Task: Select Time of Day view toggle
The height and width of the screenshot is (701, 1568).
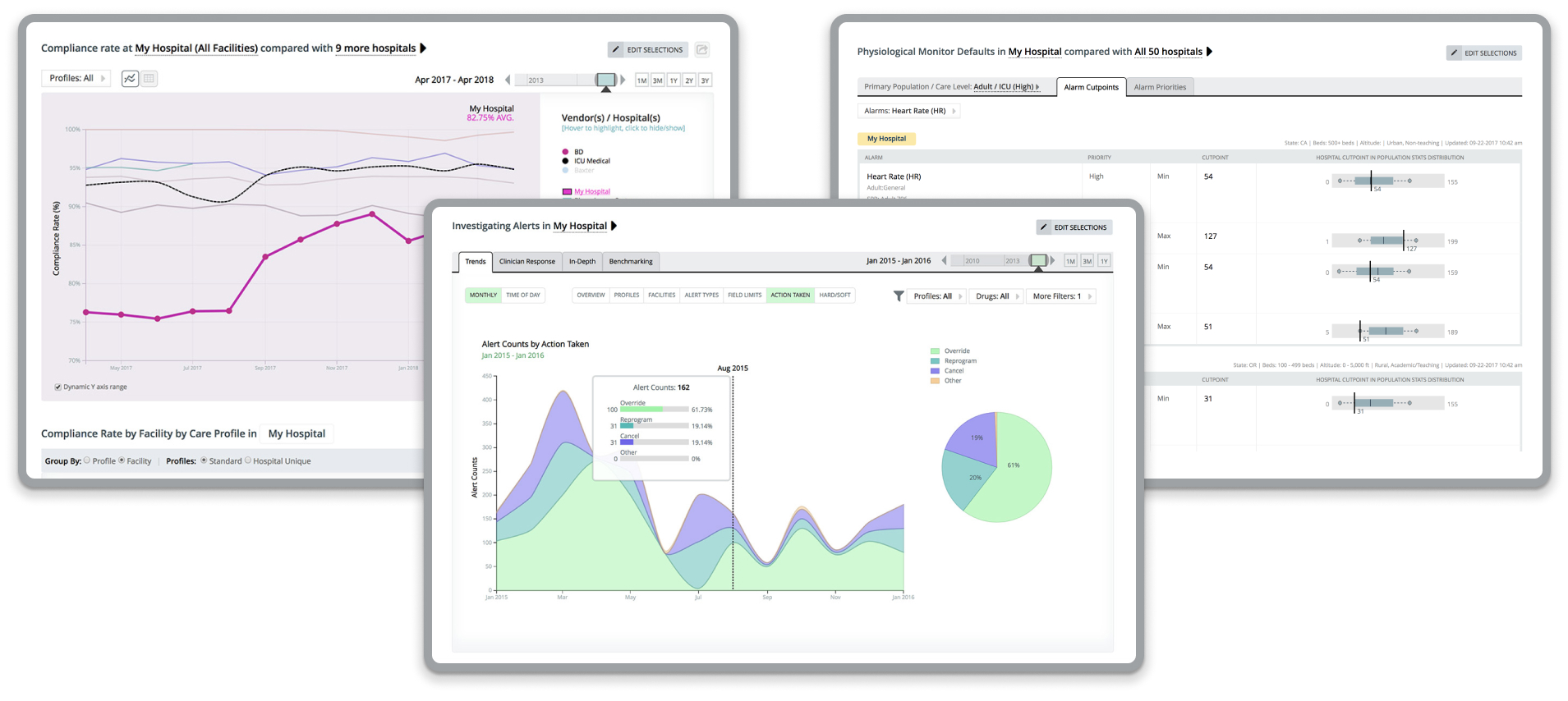Action: (x=523, y=296)
